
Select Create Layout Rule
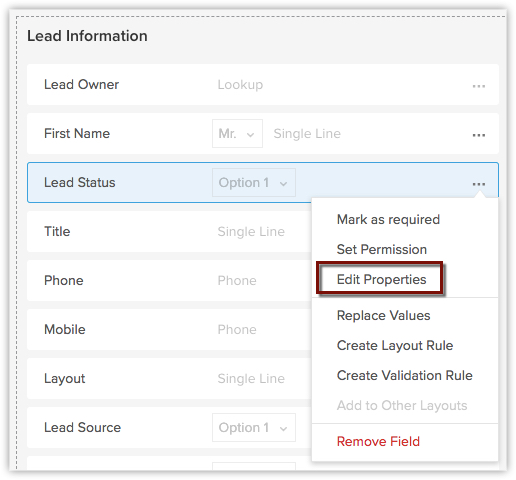tap(395, 346)
